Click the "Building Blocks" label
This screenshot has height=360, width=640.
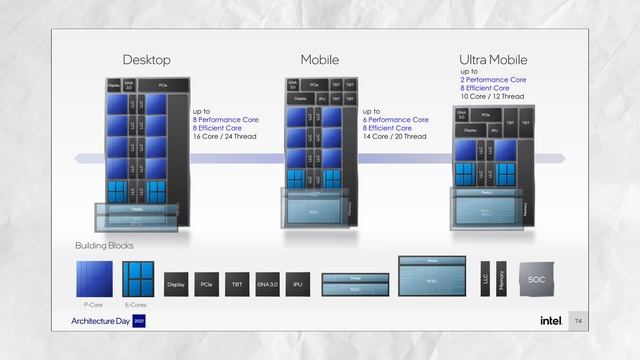tap(104, 246)
